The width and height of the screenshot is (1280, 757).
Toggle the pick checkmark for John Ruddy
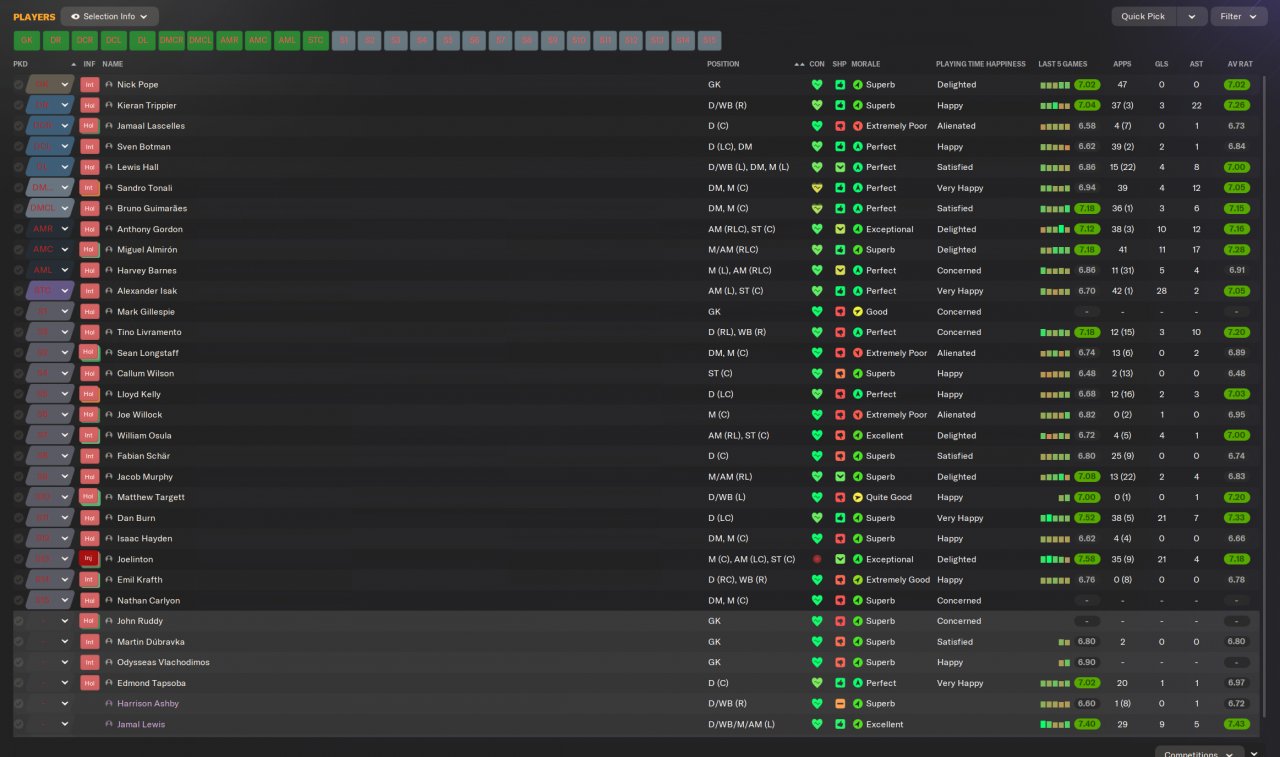[x=19, y=621]
